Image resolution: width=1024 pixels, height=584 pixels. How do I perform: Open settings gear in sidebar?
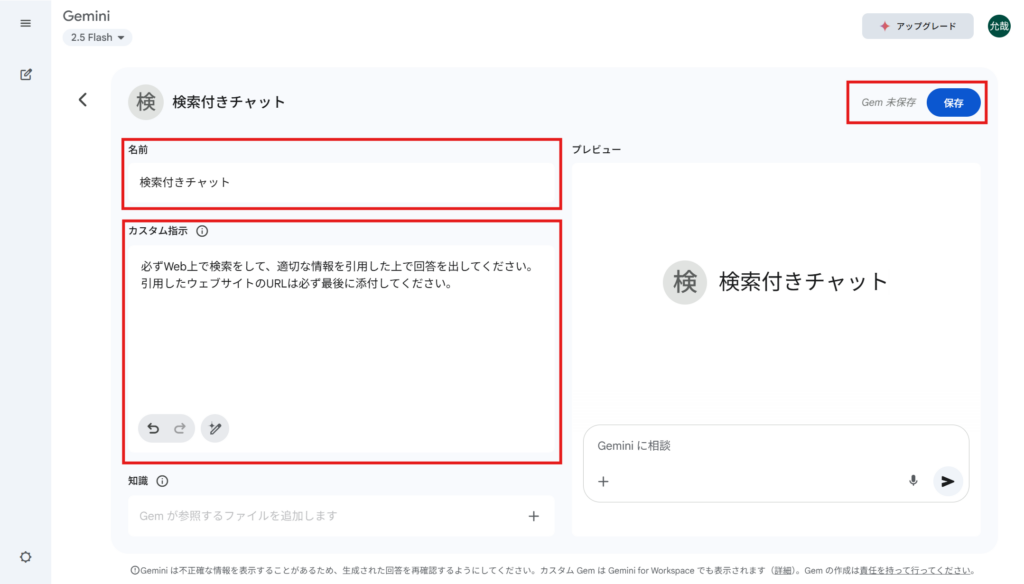click(x=25, y=557)
